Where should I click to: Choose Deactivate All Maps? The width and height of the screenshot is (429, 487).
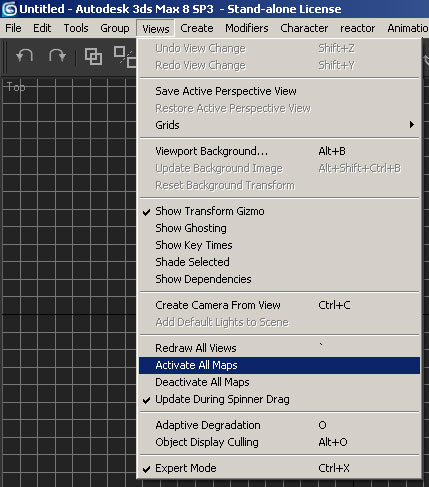[279, 382]
